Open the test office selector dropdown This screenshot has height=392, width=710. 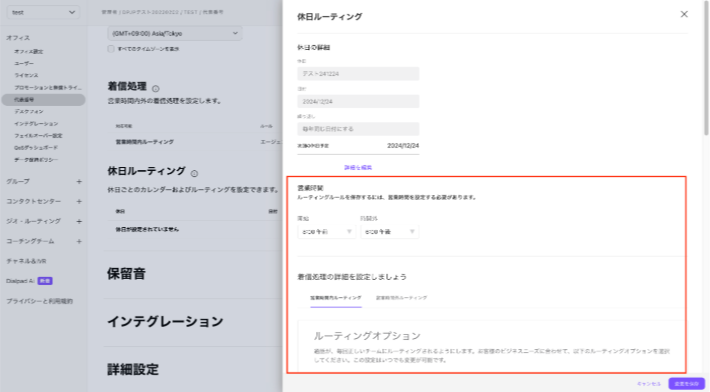click(43, 12)
